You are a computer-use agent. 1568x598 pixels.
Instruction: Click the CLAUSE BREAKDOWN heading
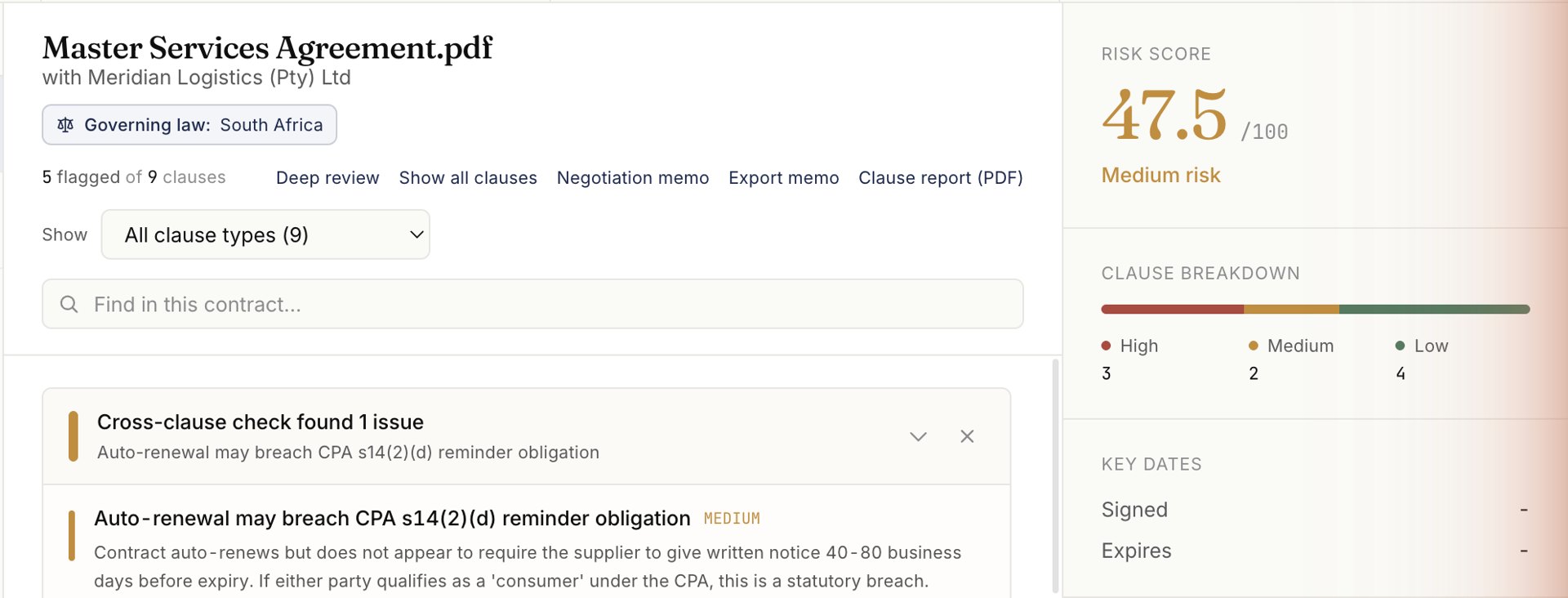pyautogui.click(x=1200, y=273)
